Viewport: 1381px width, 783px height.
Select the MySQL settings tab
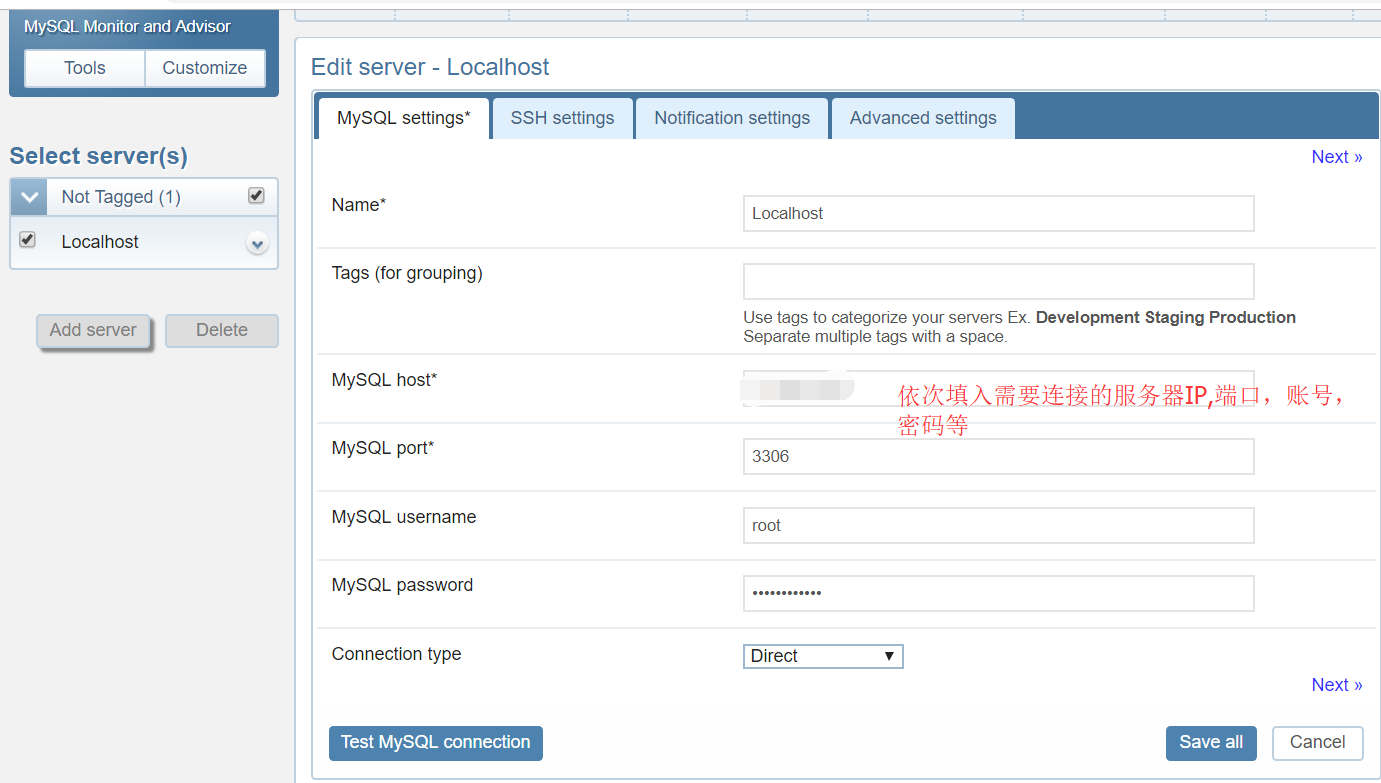(402, 117)
